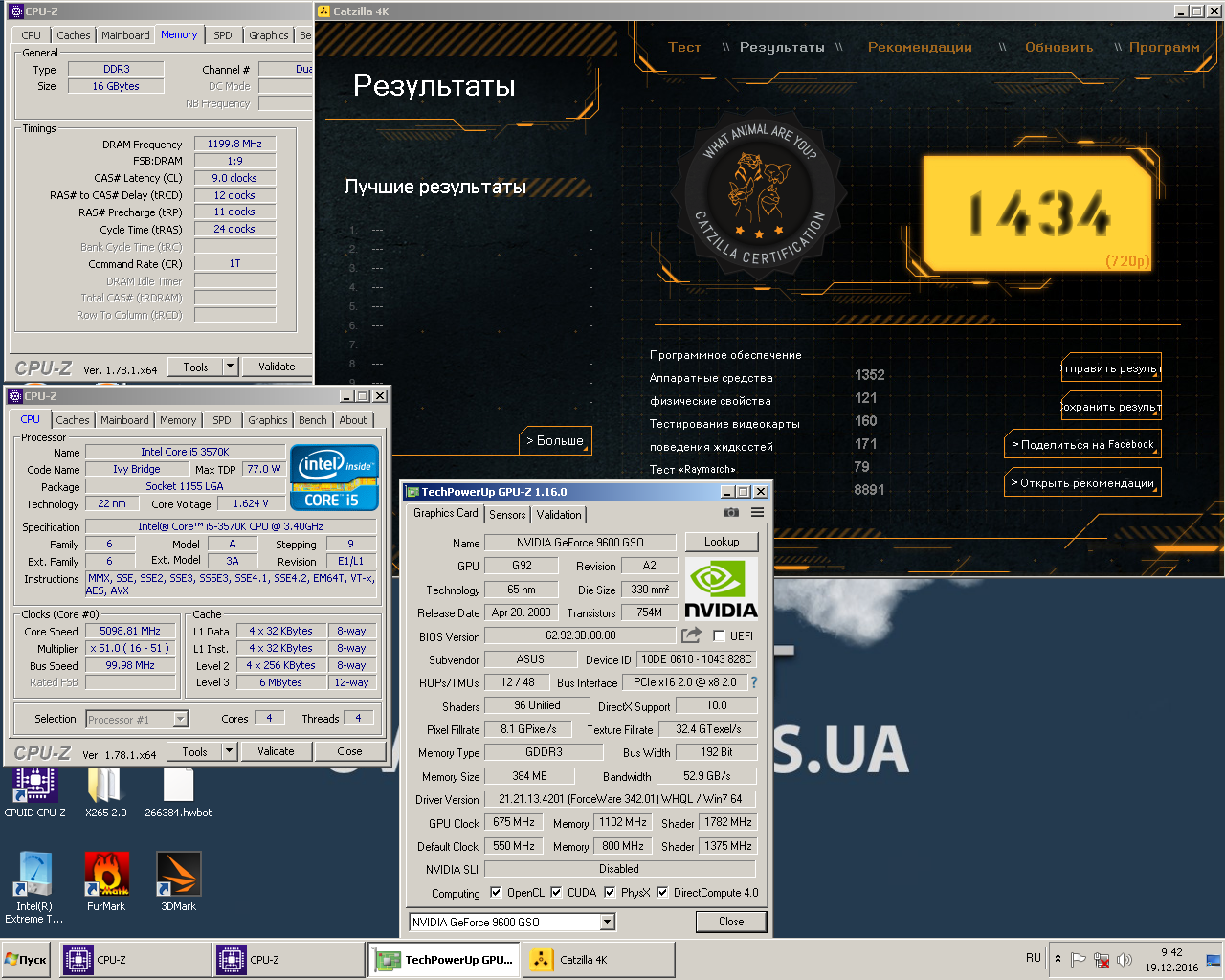Toggle the PhysX checkbox

pos(610,892)
